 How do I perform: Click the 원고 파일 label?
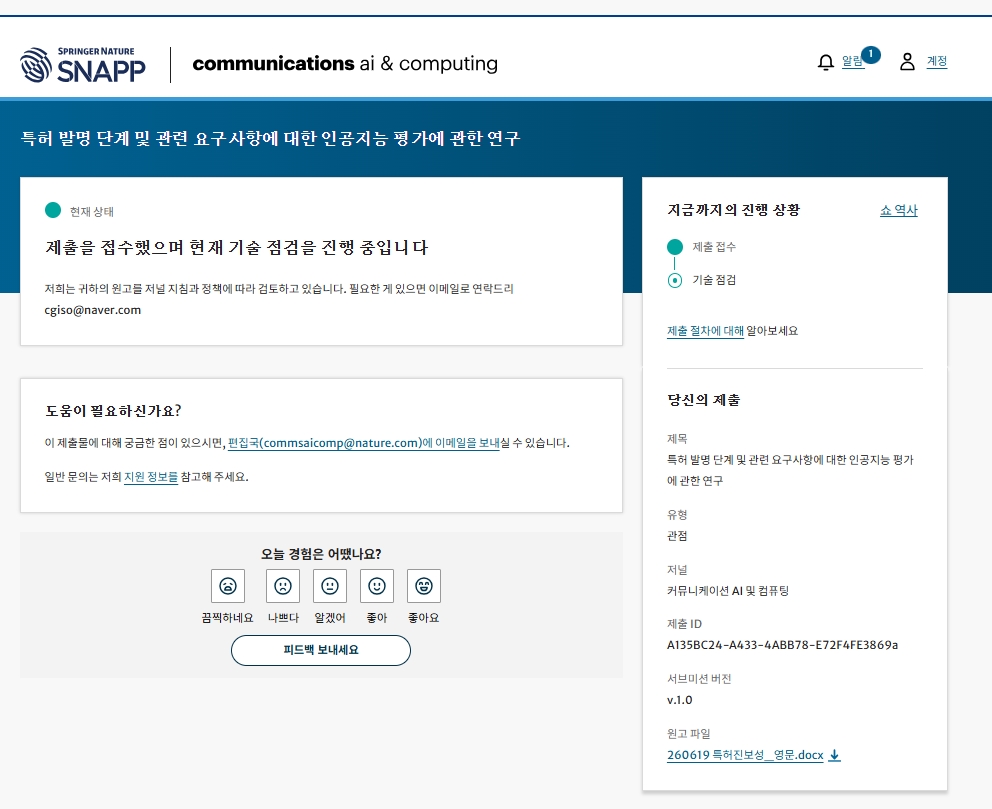tap(688, 734)
